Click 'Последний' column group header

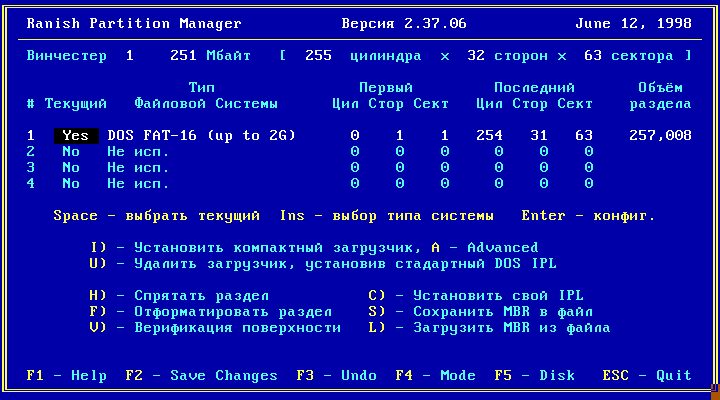pos(534,88)
